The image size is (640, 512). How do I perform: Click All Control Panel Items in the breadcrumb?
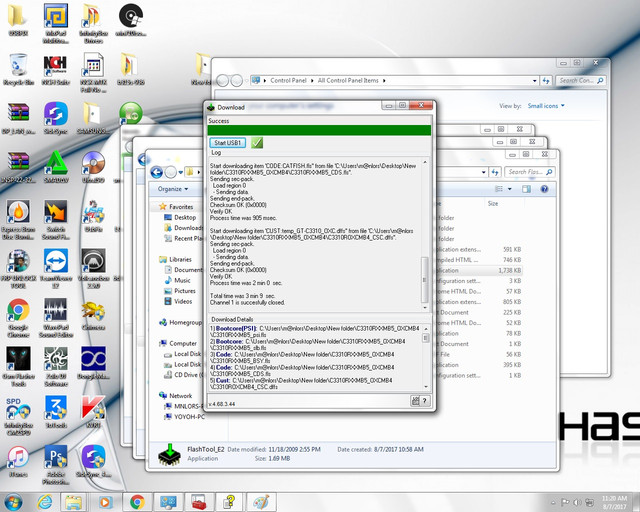pos(348,80)
